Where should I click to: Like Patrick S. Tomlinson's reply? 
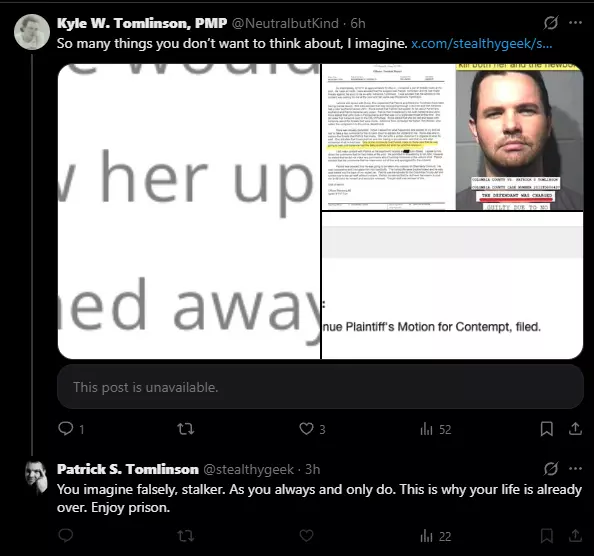tap(306, 536)
